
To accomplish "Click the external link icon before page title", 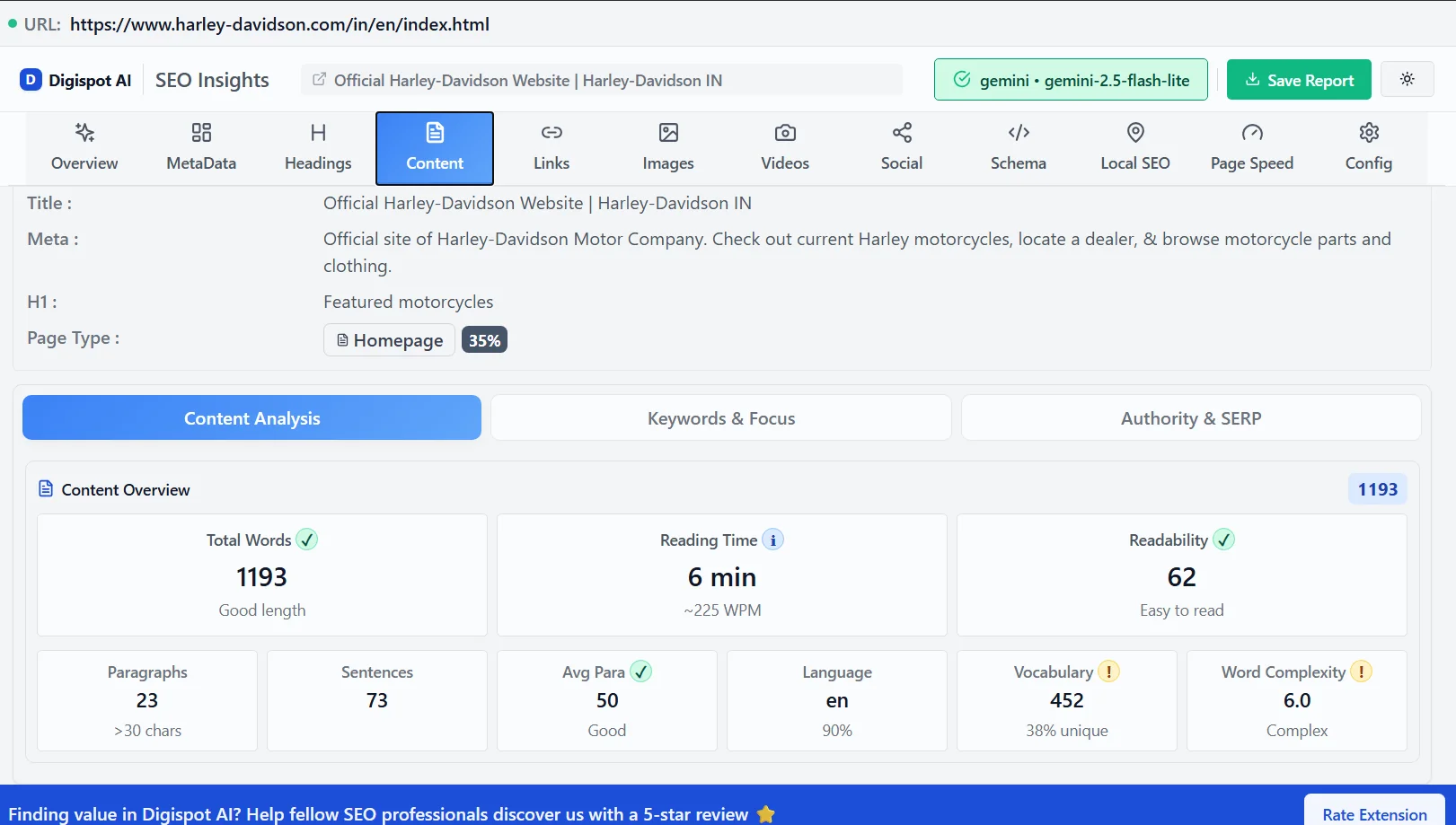I will click(319, 80).
